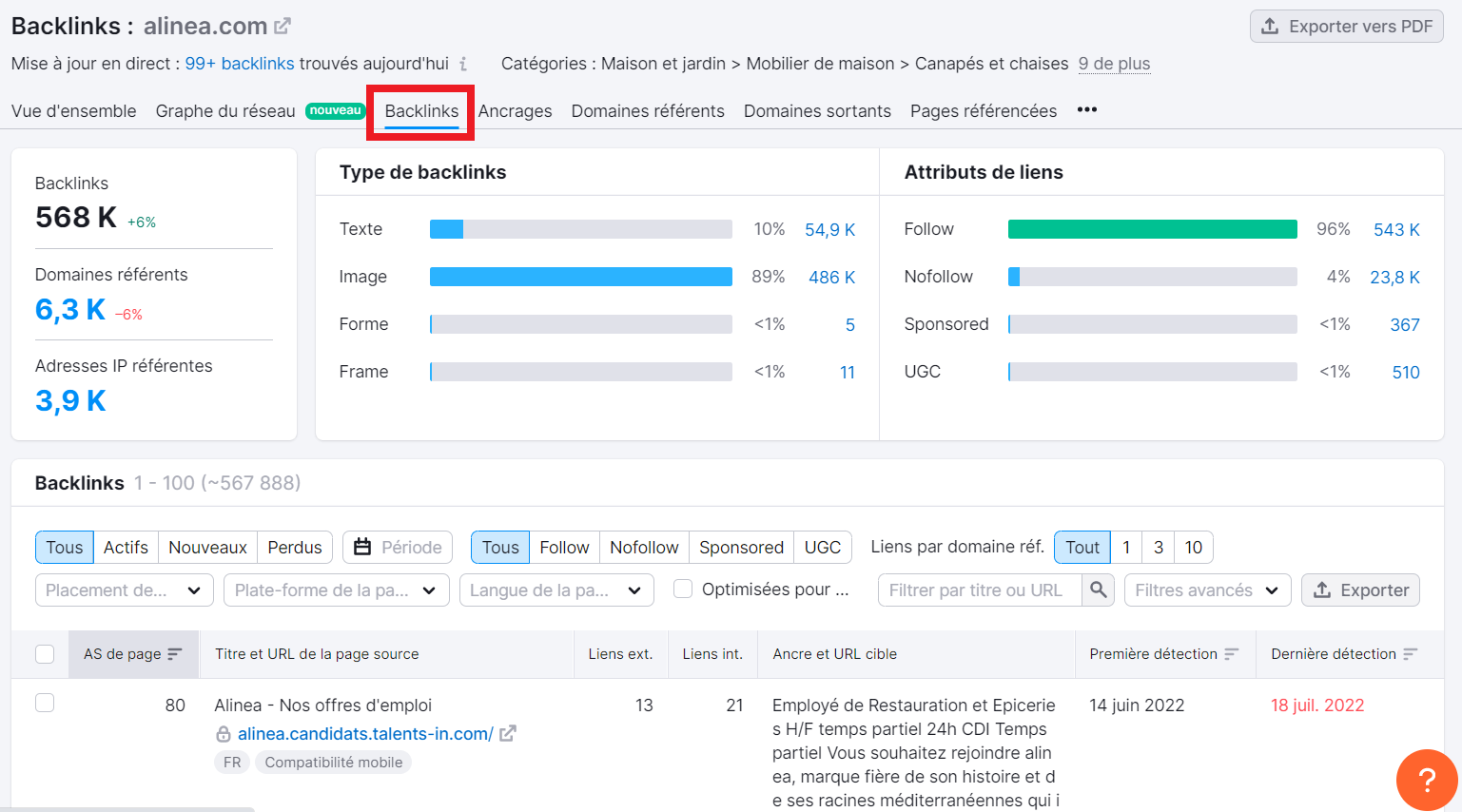1462x812 pixels.
Task: Select the Sponsored attribute filter
Action: coord(741,547)
